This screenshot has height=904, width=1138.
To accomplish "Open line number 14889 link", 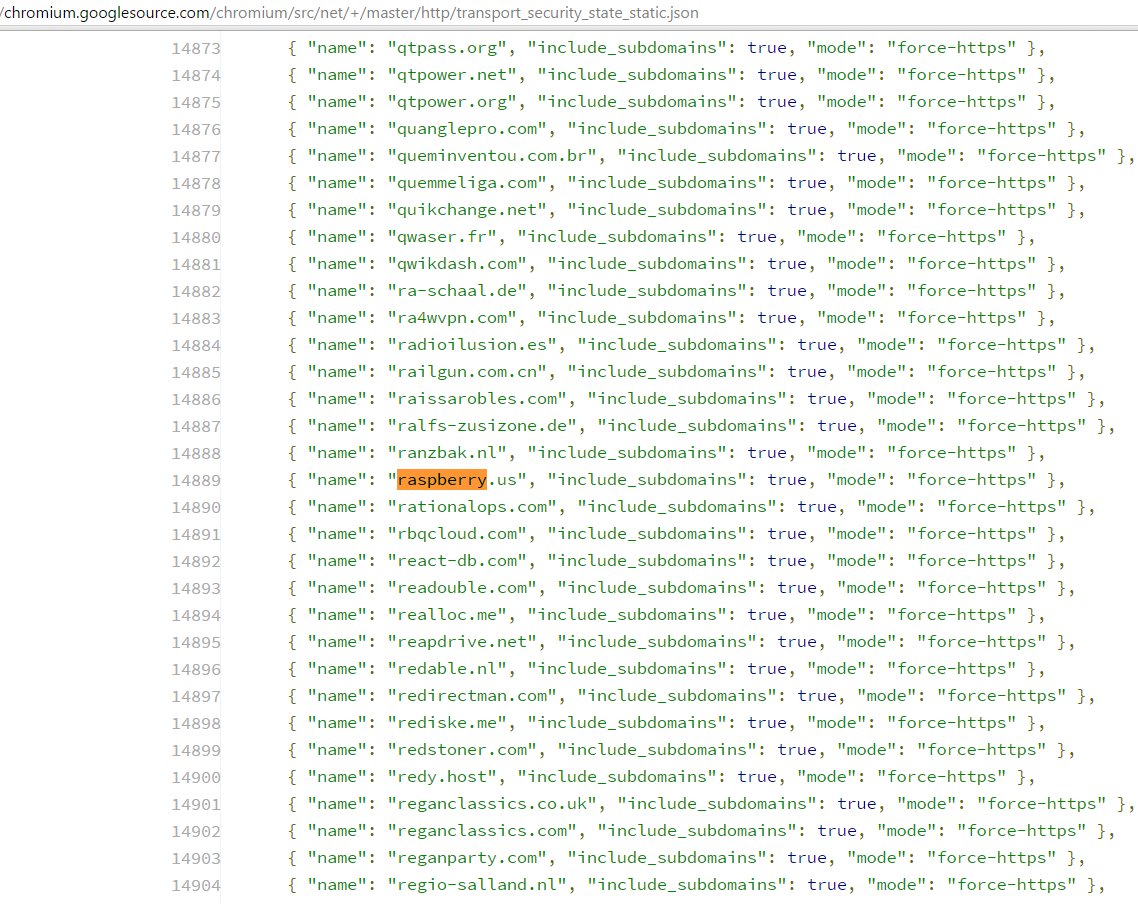I will [x=196, y=480].
